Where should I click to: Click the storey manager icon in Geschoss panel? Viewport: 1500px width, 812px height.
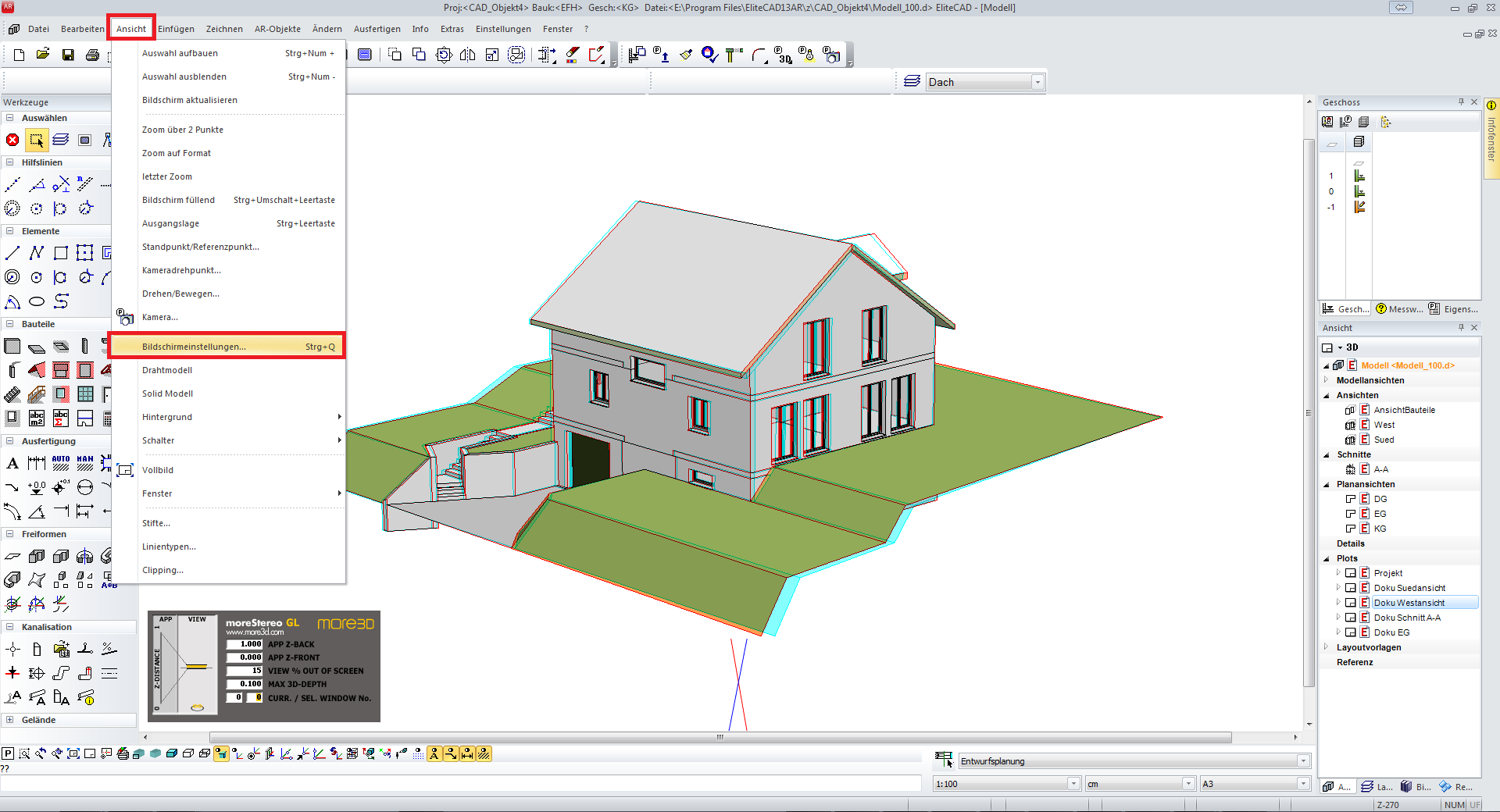coord(1327,122)
